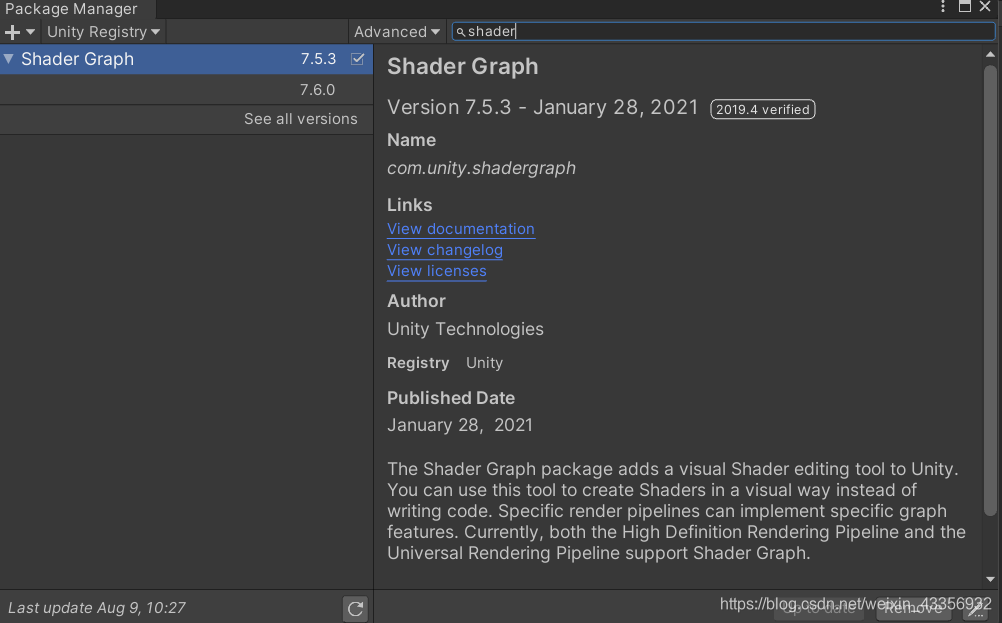Open the Unity Registry dropdown
Image resolution: width=1002 pixels, height=623 pixels.
[104, 32]
